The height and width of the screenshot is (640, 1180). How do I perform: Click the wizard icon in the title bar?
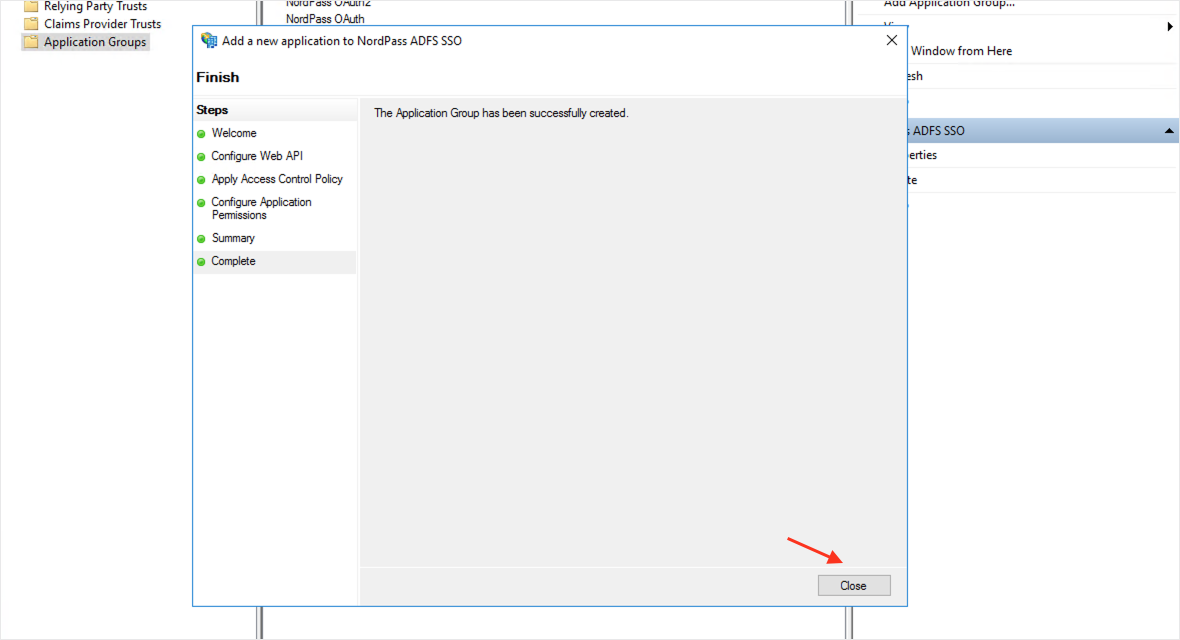[208, 41]
